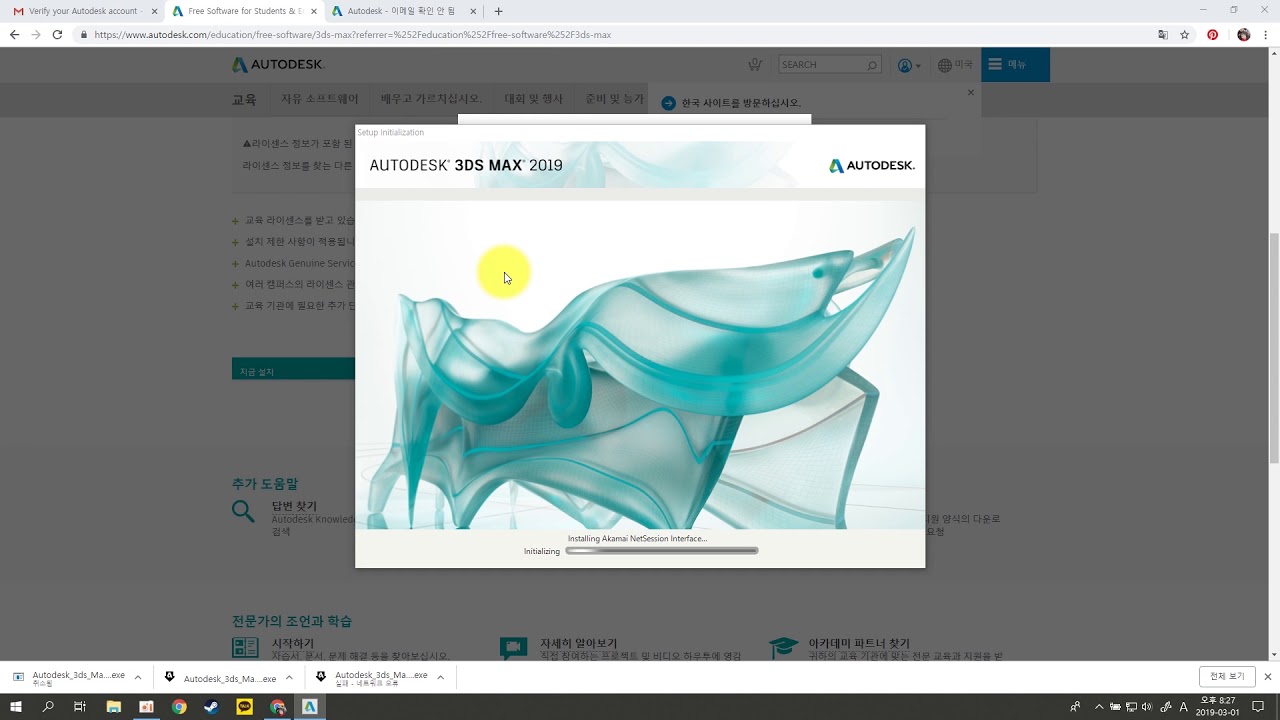Image resolution: width=1280 pixels, height=720 pixels.
Task: Open Windows taskbar search
Action: (48, 706)
